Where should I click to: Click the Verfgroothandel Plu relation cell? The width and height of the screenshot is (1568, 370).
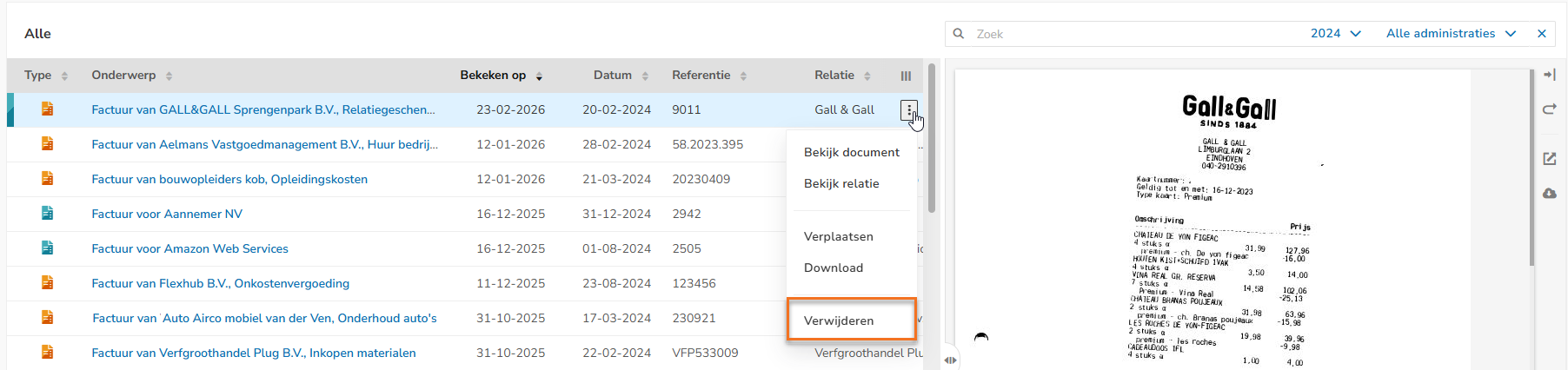868,353
